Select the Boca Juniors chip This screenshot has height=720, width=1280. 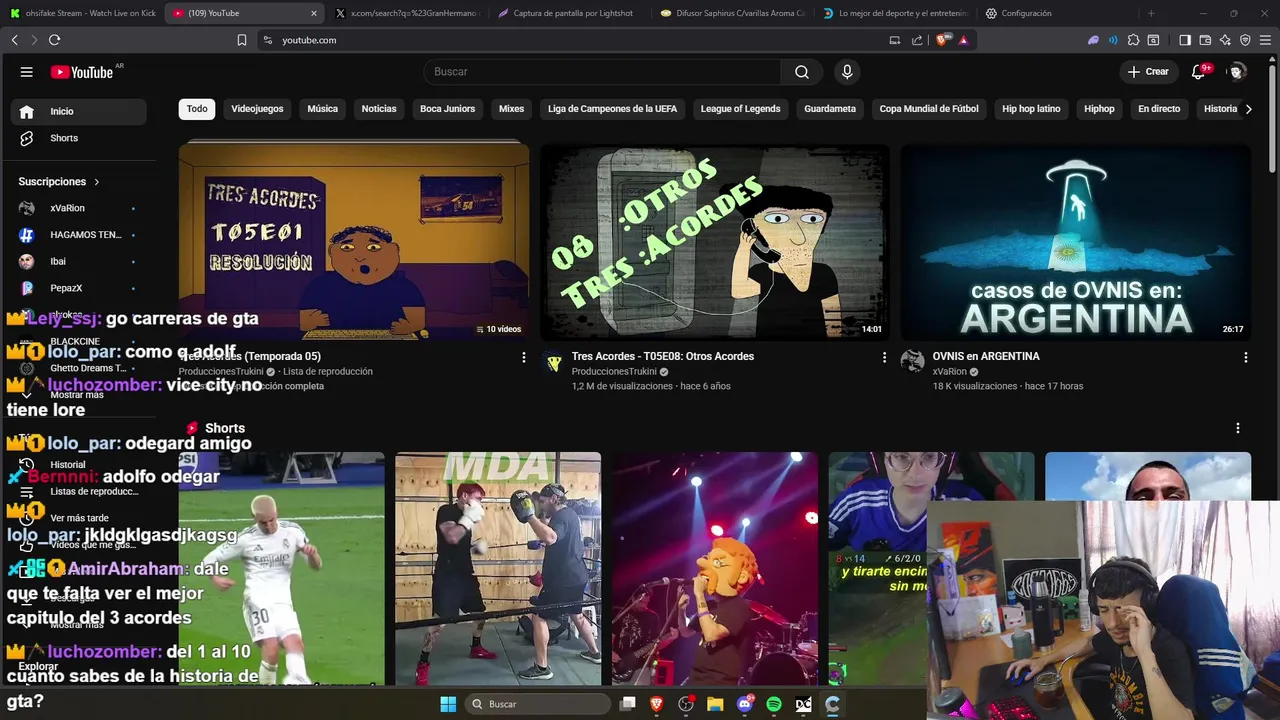(447, 109)
